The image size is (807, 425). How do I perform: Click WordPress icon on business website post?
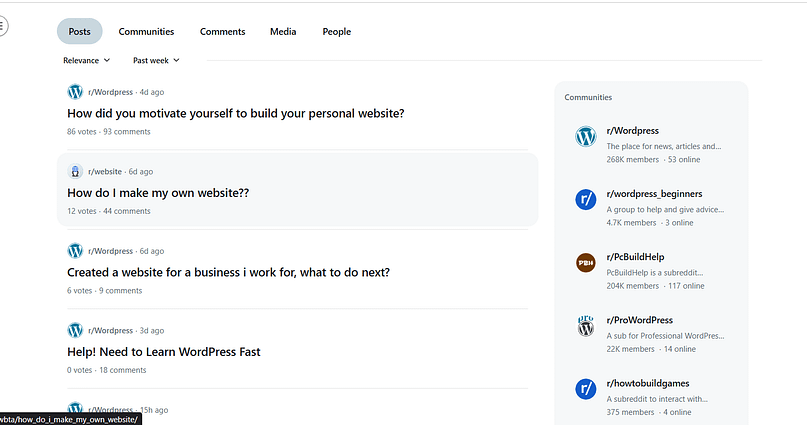tap(75, 251)
